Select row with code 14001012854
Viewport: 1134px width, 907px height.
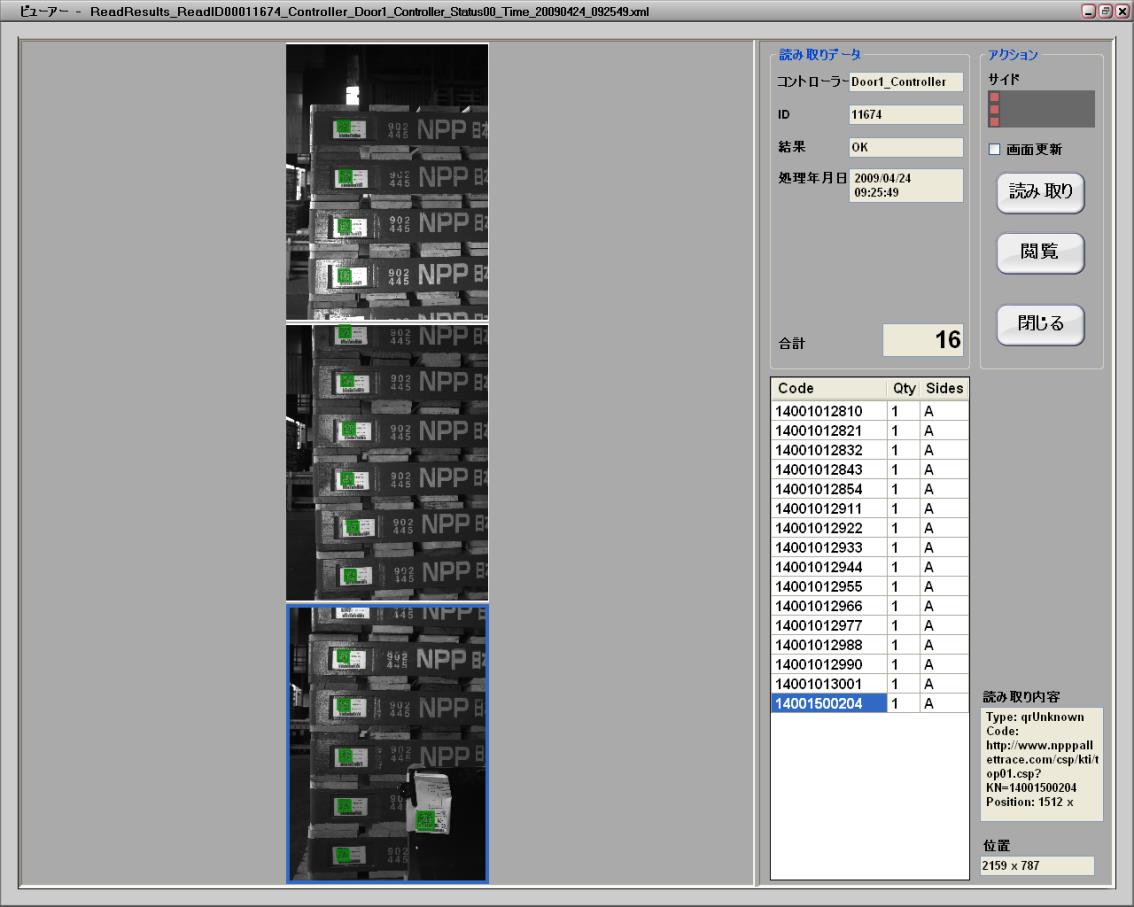coord(869,489)
